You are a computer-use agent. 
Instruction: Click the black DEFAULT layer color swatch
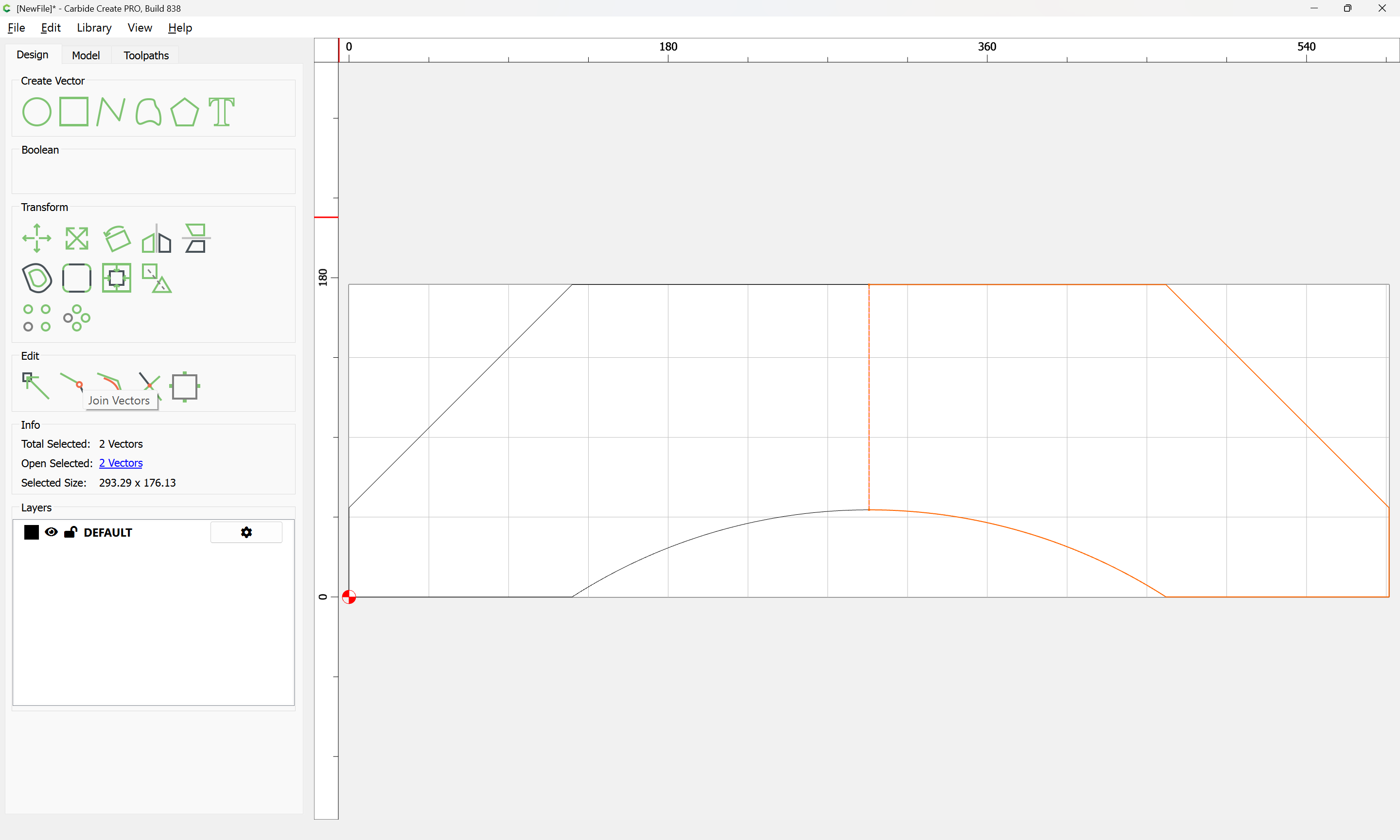[31, 532]
